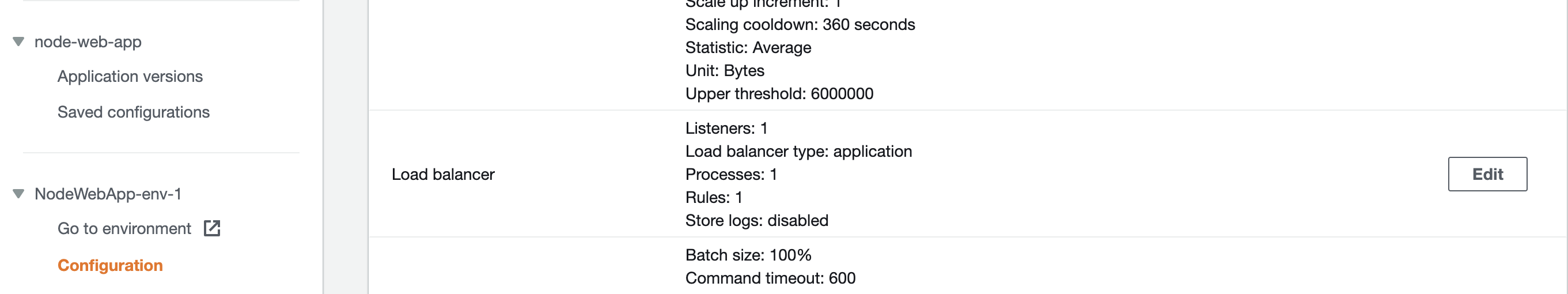1568x294 pixels.
Task: Click Scaling cooldown: 360 seconds text
Action: tap(799, 25)
